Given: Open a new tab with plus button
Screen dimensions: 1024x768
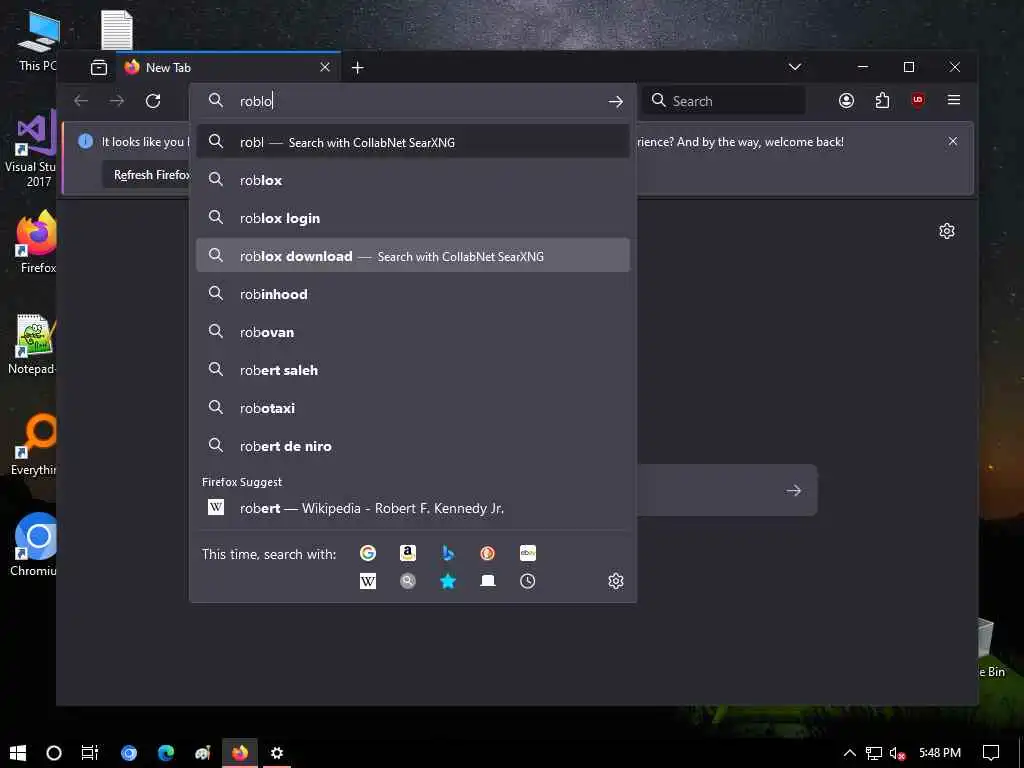Looking at the screenshot, I should coord(357,67).
